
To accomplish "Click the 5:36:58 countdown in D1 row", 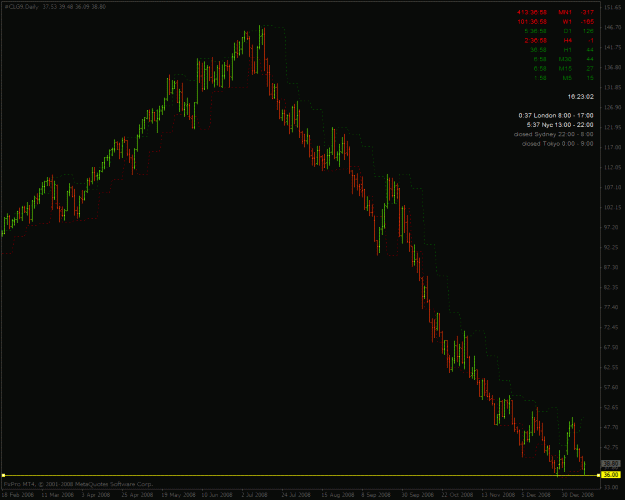I will [x=535, y=31].
